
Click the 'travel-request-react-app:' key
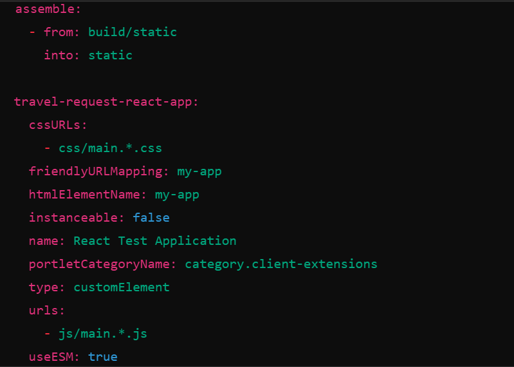106,102
